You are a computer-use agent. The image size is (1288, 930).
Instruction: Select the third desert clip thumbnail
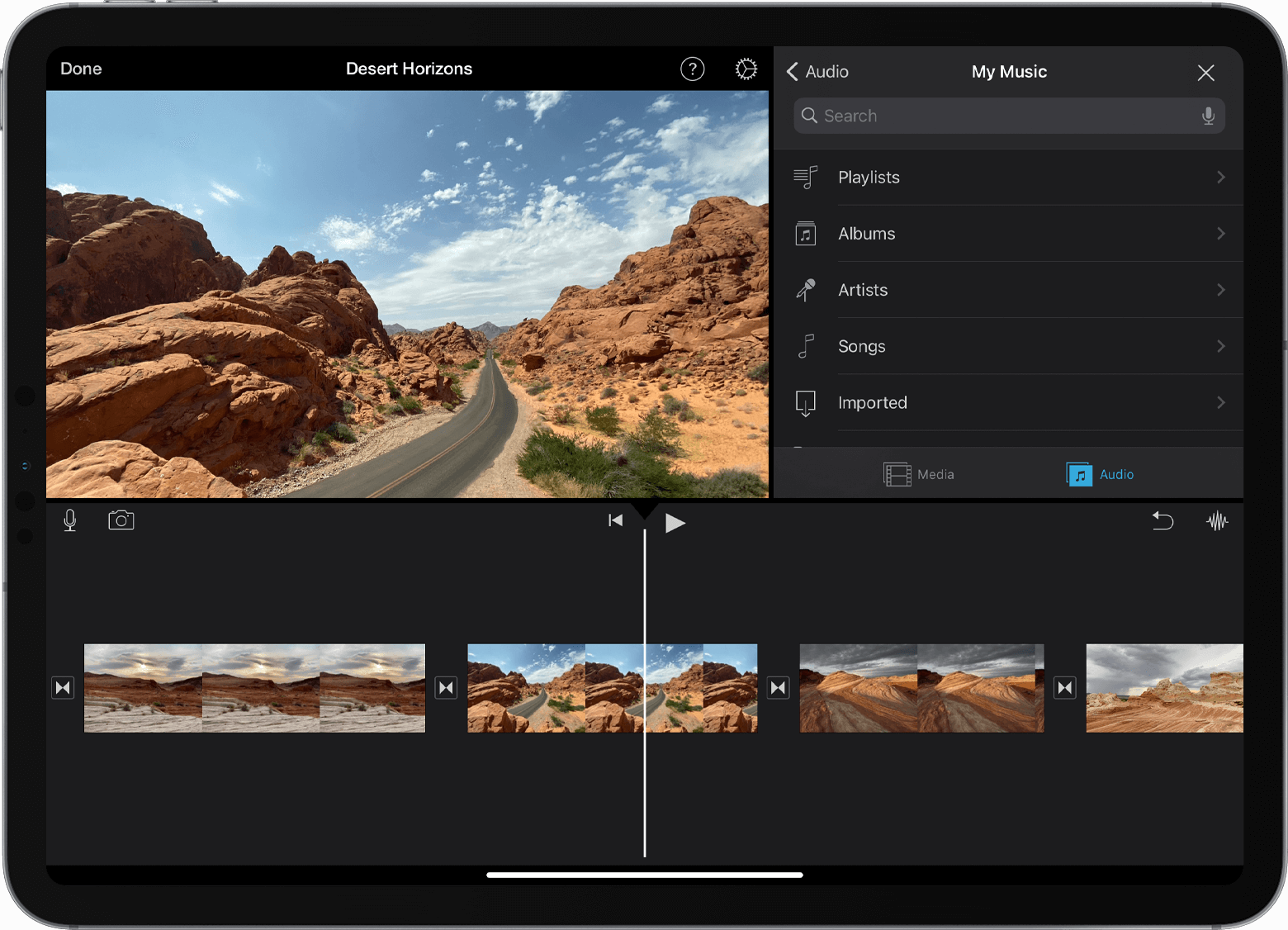click(921, 688)
